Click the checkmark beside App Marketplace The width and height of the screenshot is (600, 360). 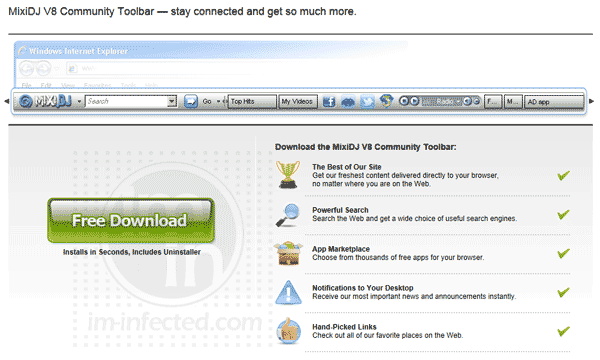563,253
